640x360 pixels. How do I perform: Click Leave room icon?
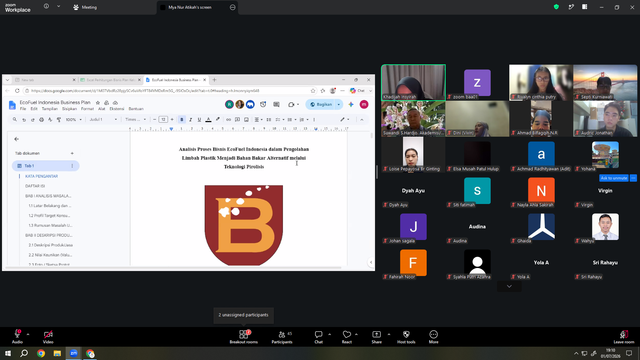pos(624,337)
